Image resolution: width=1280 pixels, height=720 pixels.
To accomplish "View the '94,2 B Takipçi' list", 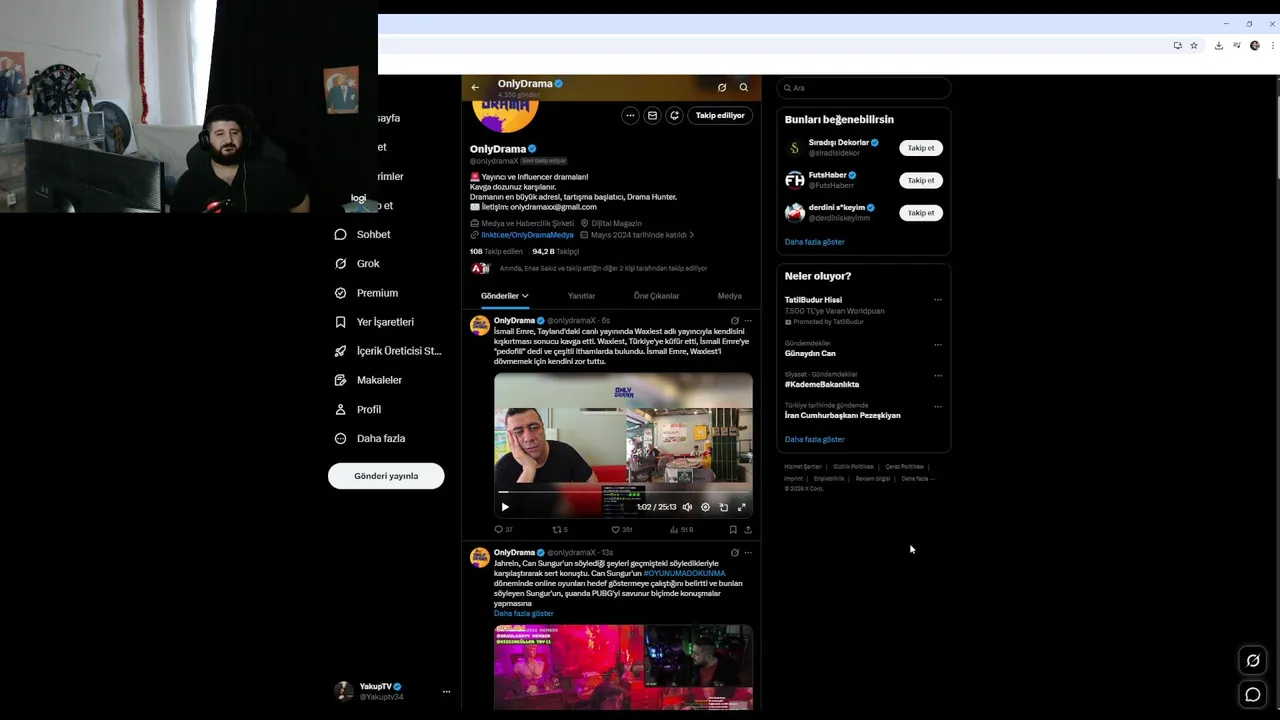I will tap(555, 252).
